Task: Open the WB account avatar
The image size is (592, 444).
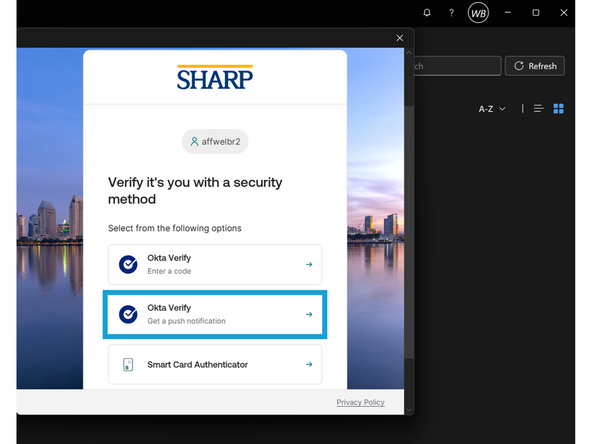Action: [478, 13]
